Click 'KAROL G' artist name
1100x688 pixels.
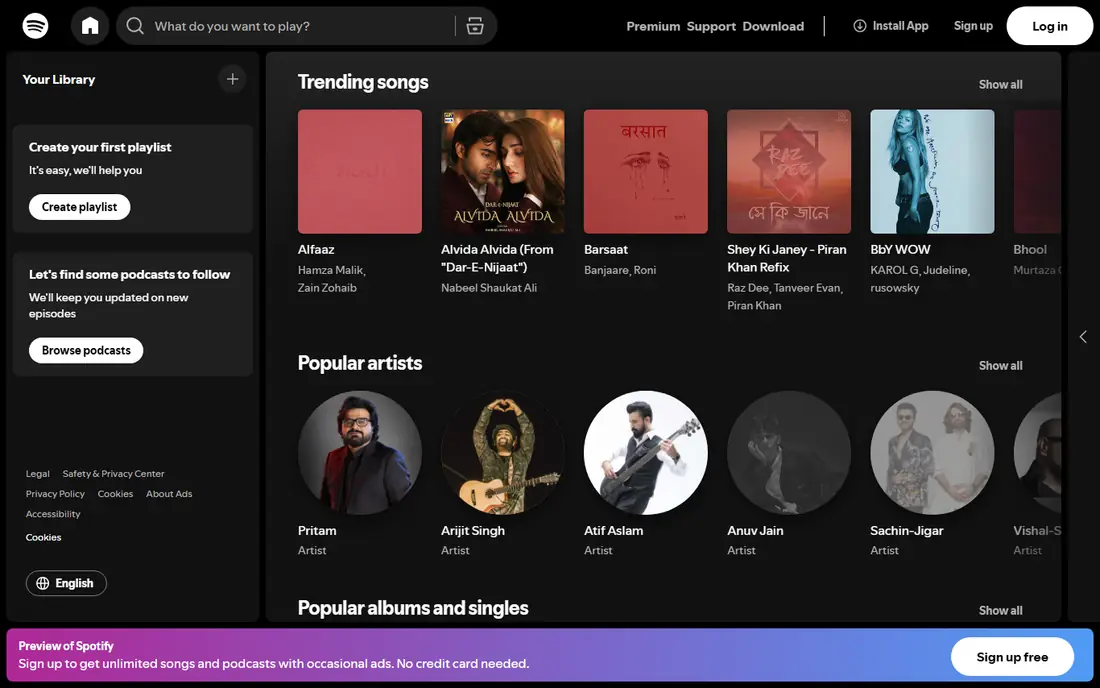tap(894, 270)
